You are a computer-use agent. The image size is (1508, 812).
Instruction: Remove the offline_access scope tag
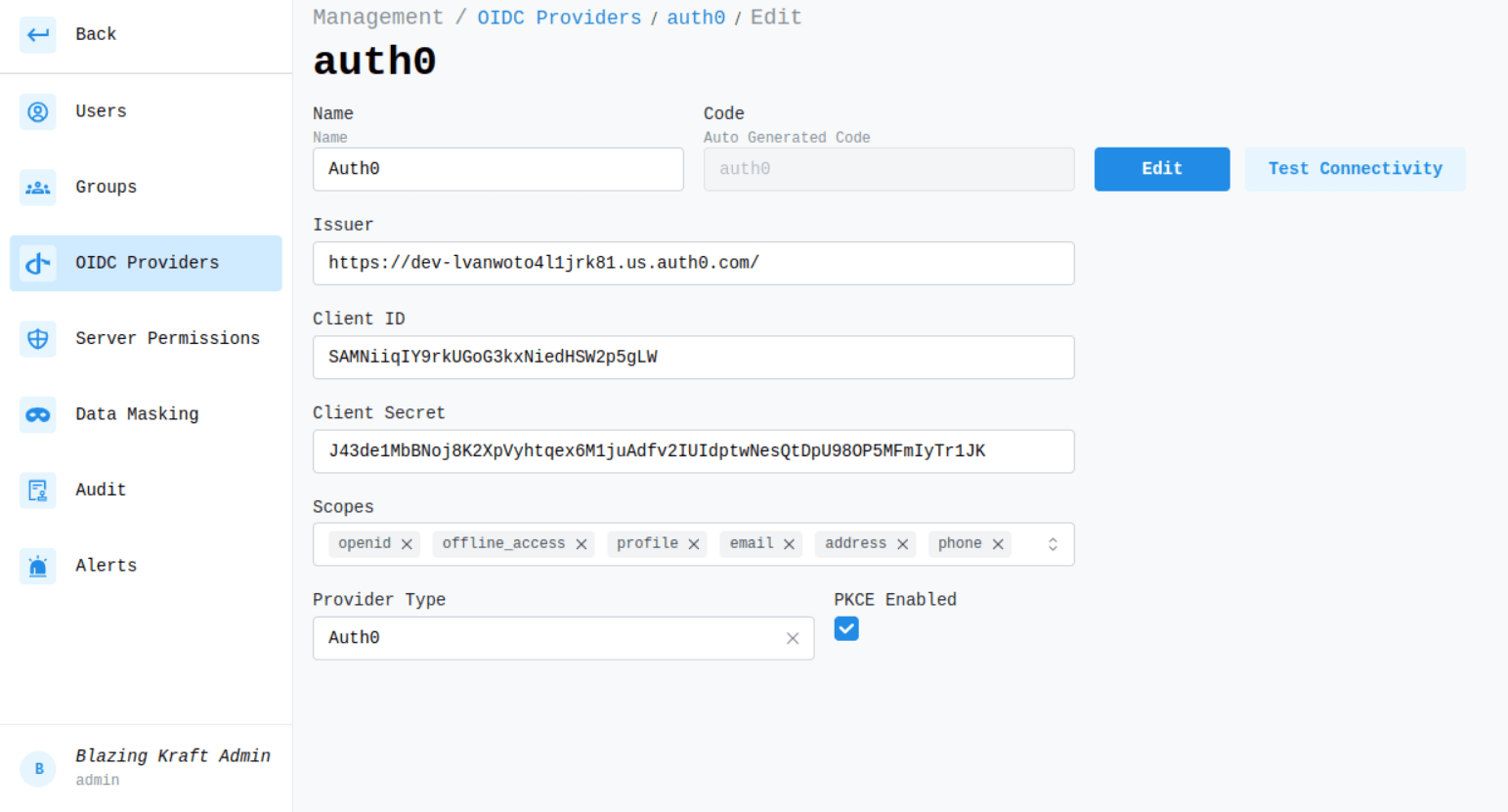(x=582, y=544)
